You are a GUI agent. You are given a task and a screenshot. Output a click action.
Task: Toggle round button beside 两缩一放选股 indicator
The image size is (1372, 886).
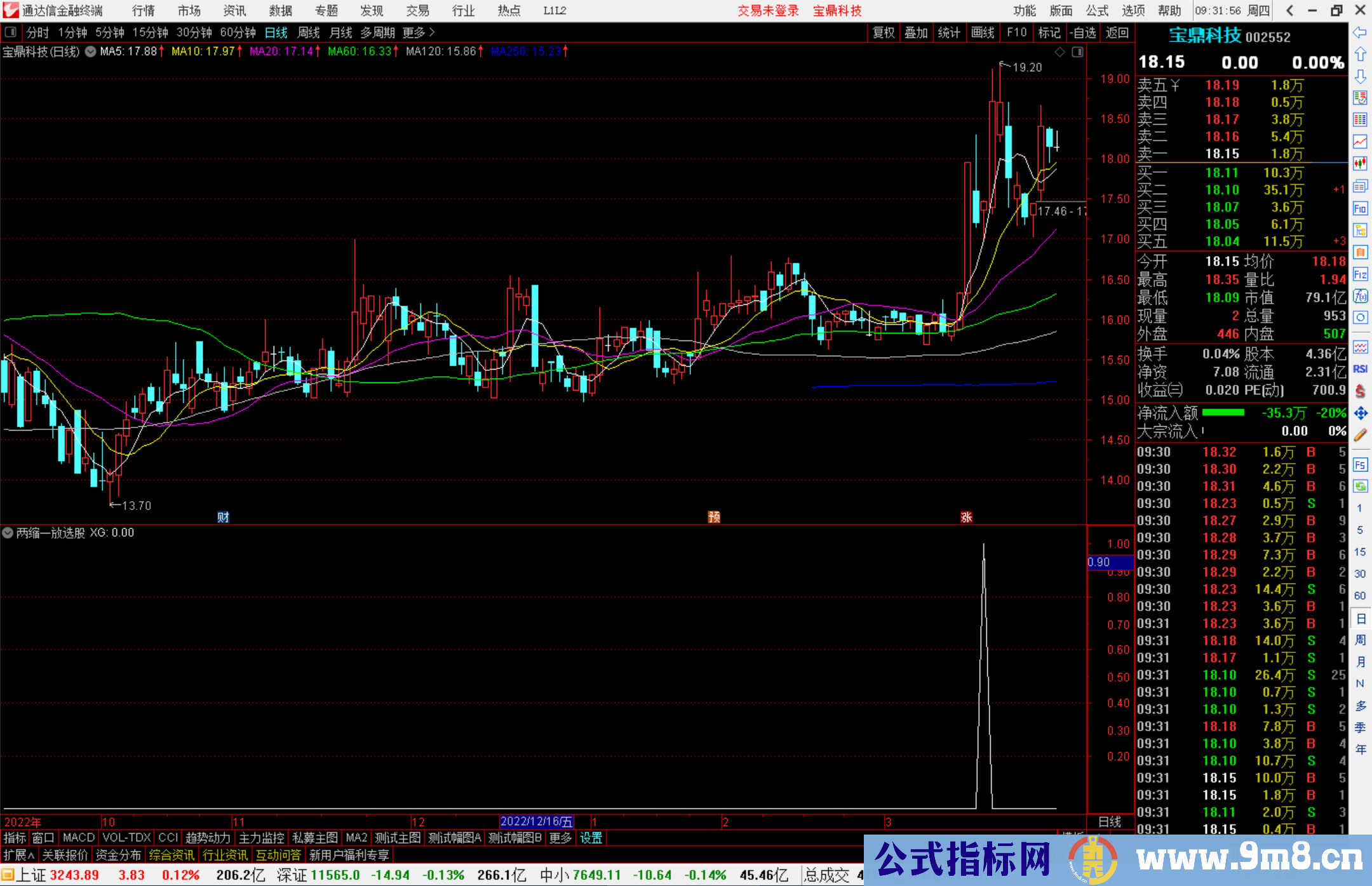[x=8, y=533]
